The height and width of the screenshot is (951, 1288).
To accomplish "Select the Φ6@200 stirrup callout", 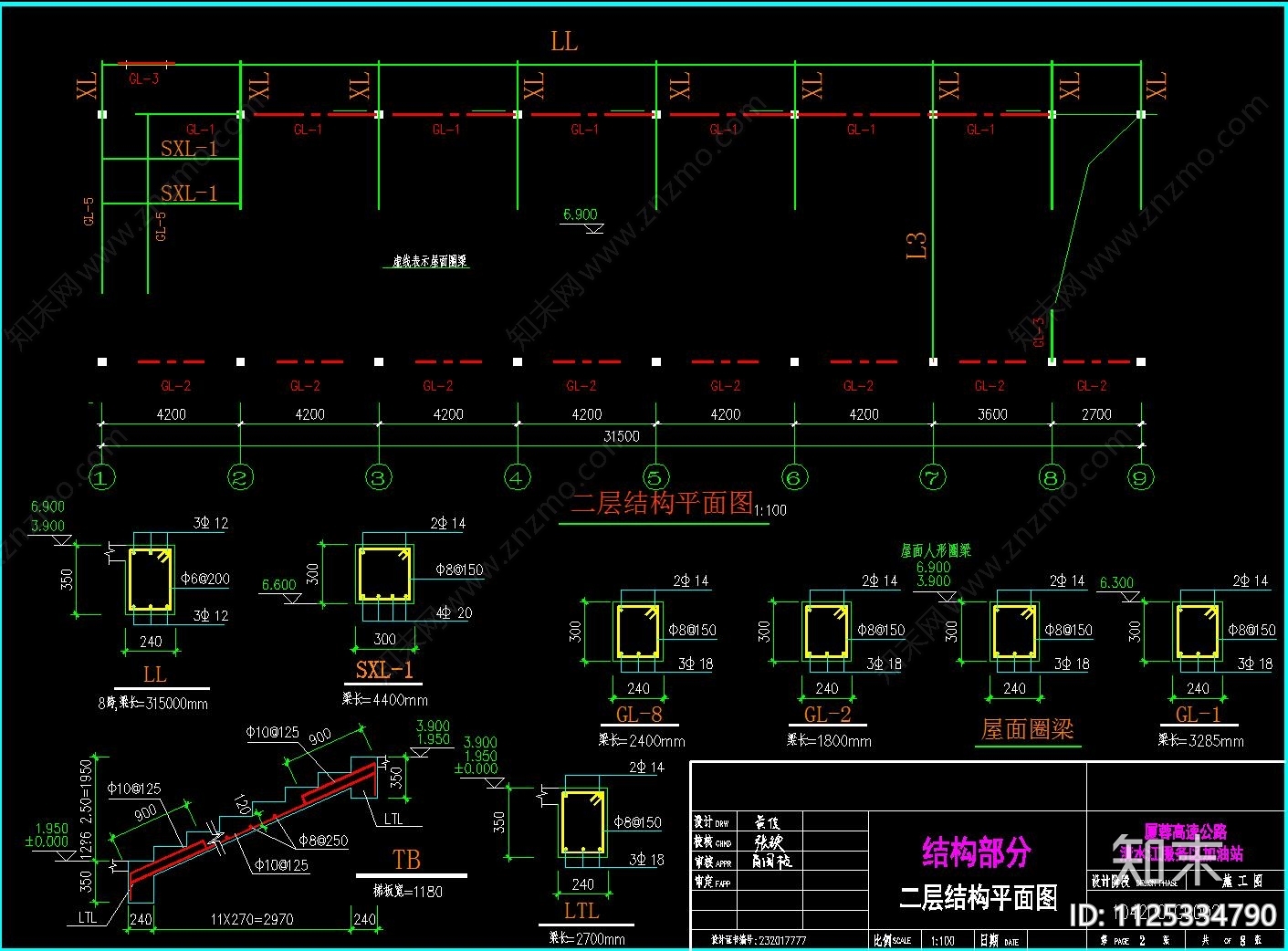I will (205, 579).
